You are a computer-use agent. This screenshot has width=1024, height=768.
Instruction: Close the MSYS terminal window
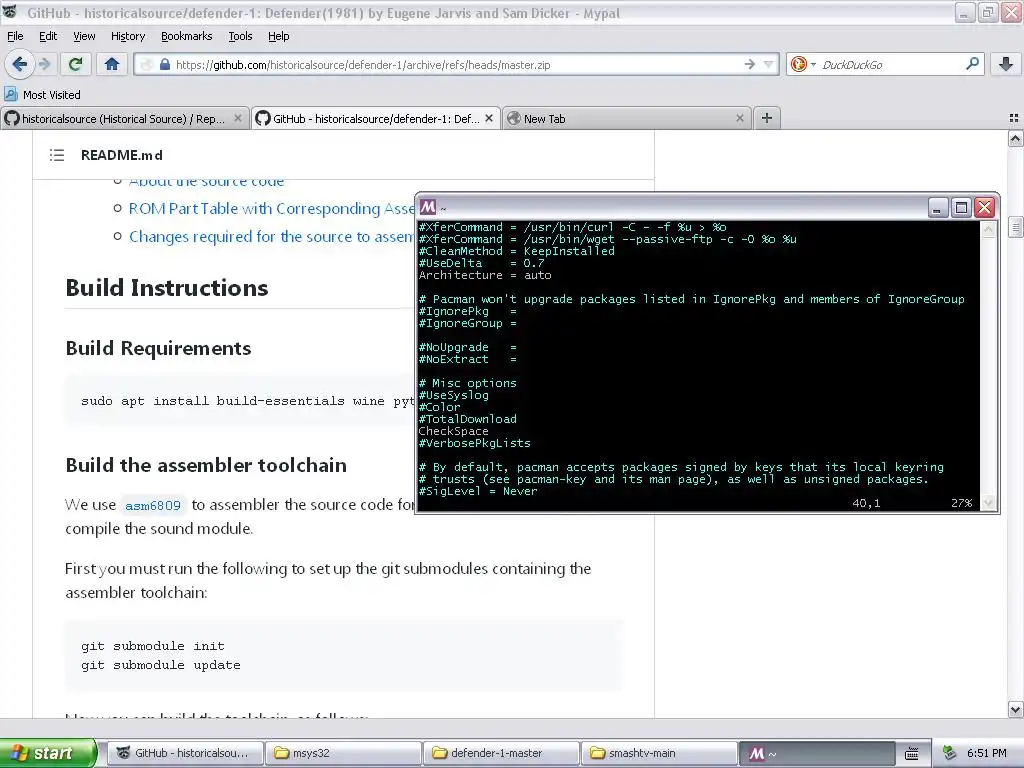tap(985, 208)
